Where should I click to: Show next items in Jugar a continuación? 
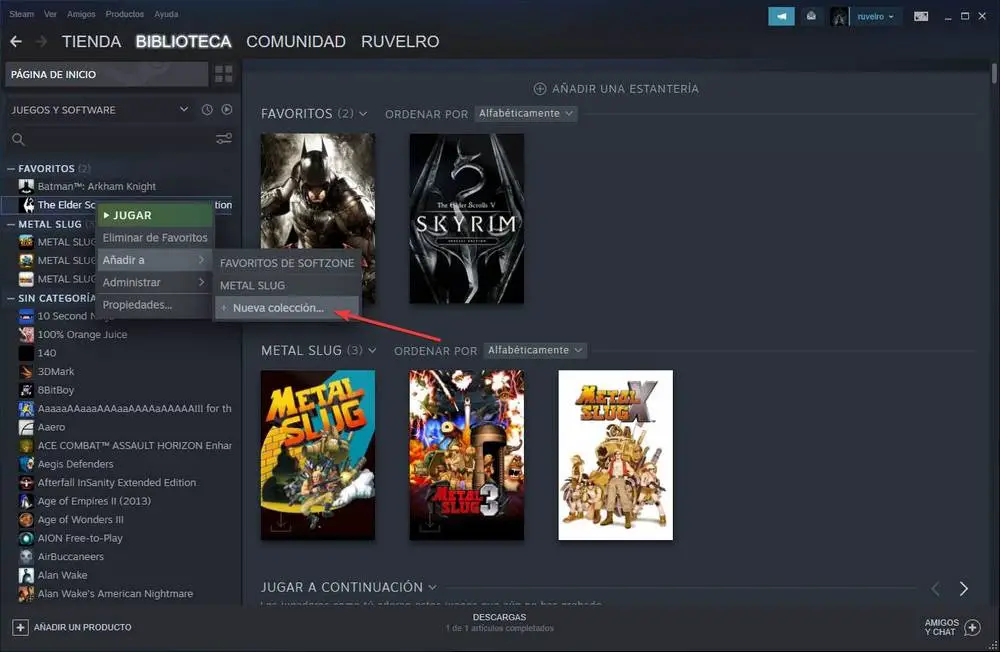[x=964, y=588]
